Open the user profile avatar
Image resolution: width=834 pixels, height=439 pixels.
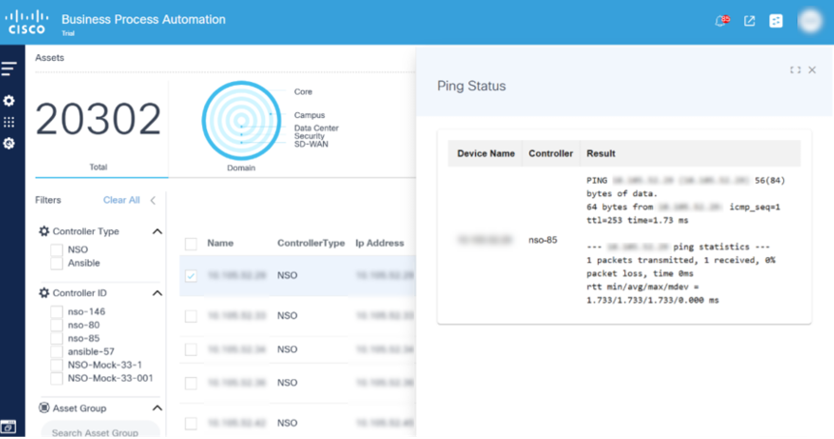(x=809, y=21)
